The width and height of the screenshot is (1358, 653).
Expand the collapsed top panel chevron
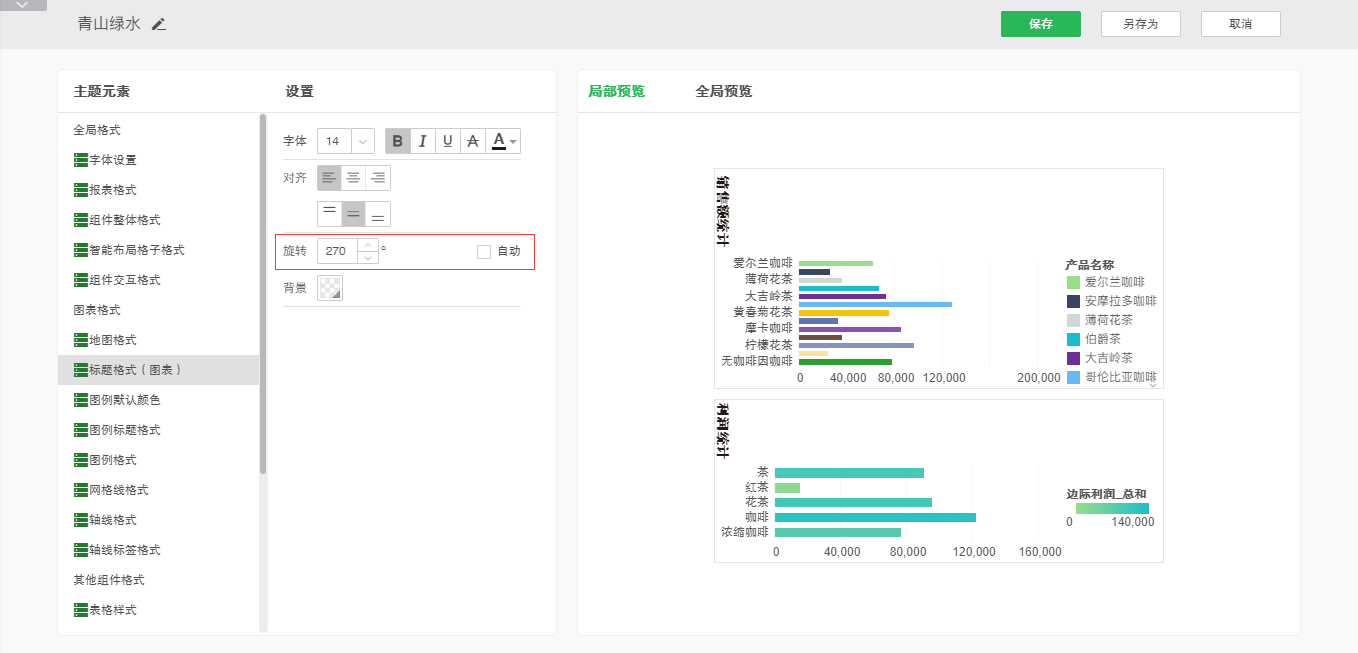23,5
